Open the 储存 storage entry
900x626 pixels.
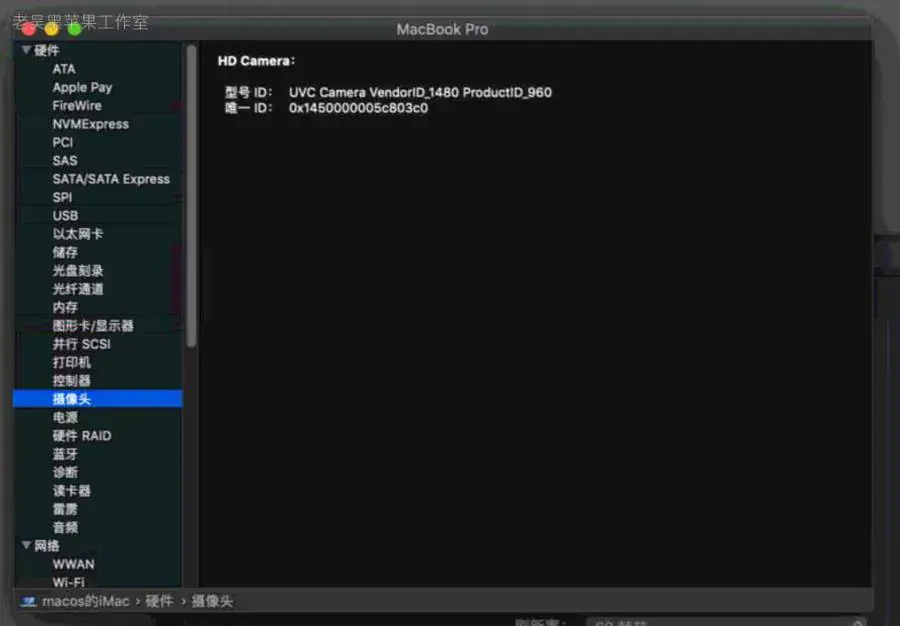[65, 252]
